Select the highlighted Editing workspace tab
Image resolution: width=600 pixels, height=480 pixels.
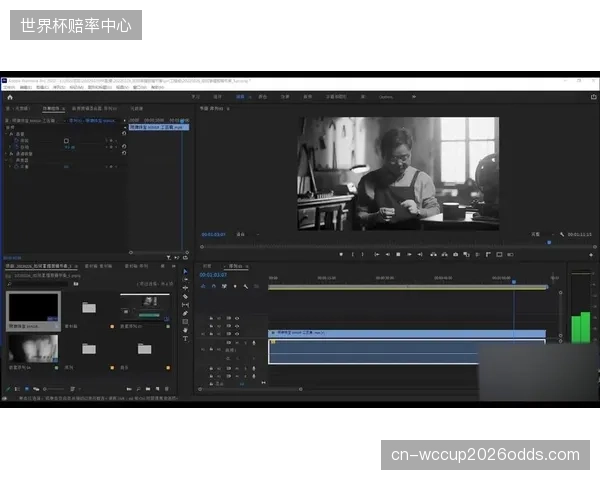click(x=240, y=97)
